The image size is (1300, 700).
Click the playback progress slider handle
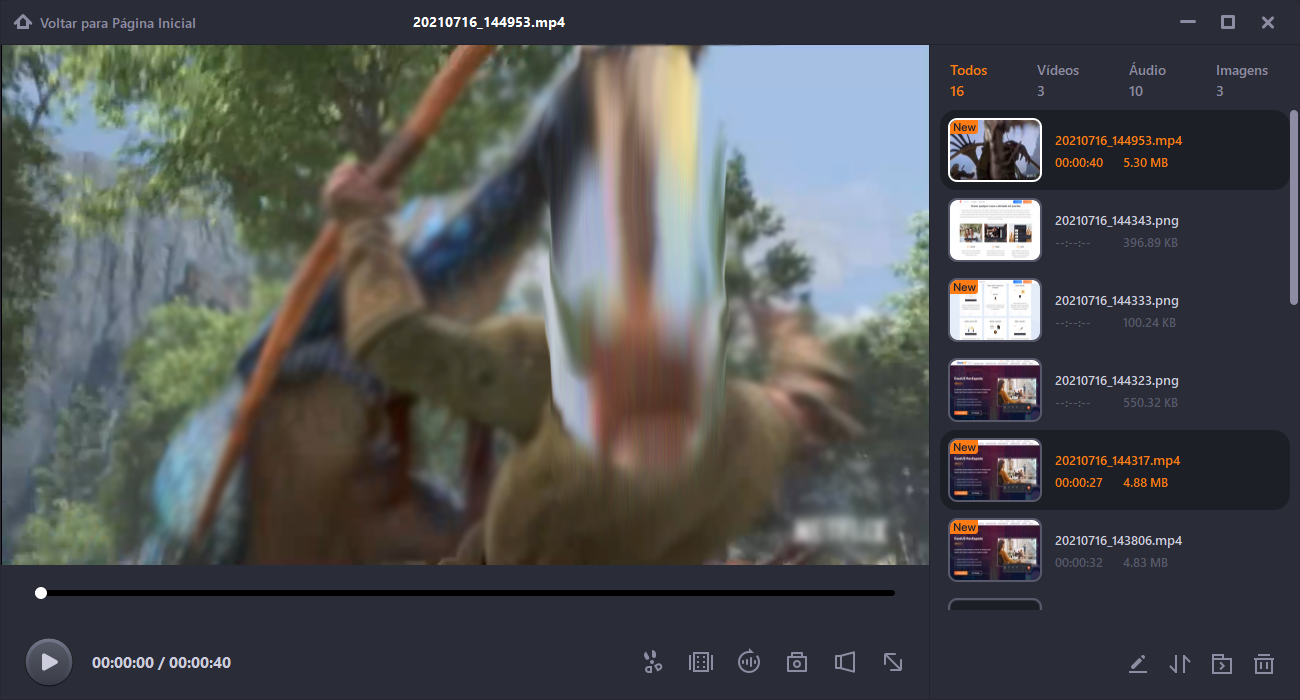tap(41, 593)
